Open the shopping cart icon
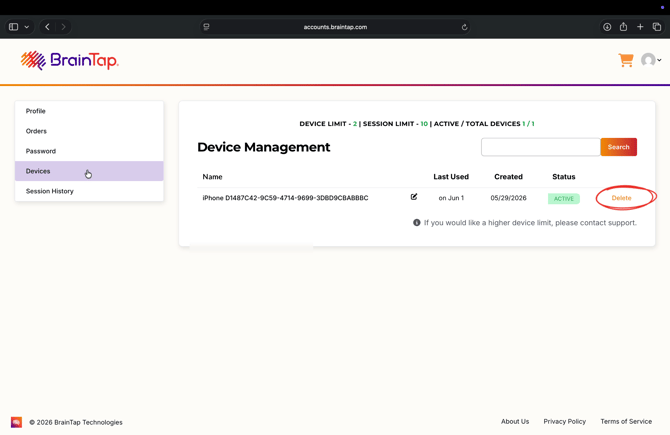 (x=626, y=60)
